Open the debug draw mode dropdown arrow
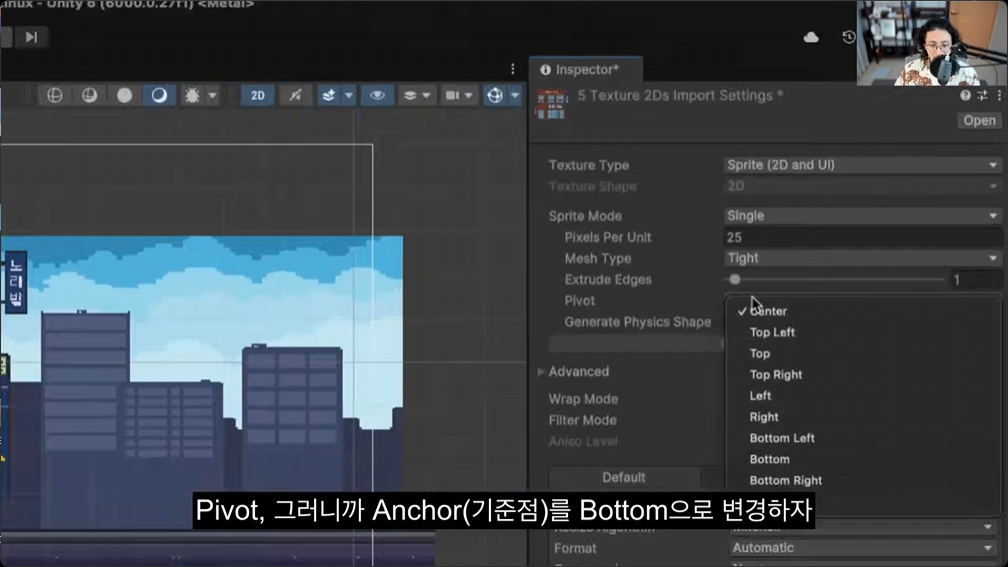1008x567 pixels. (212, 96)
